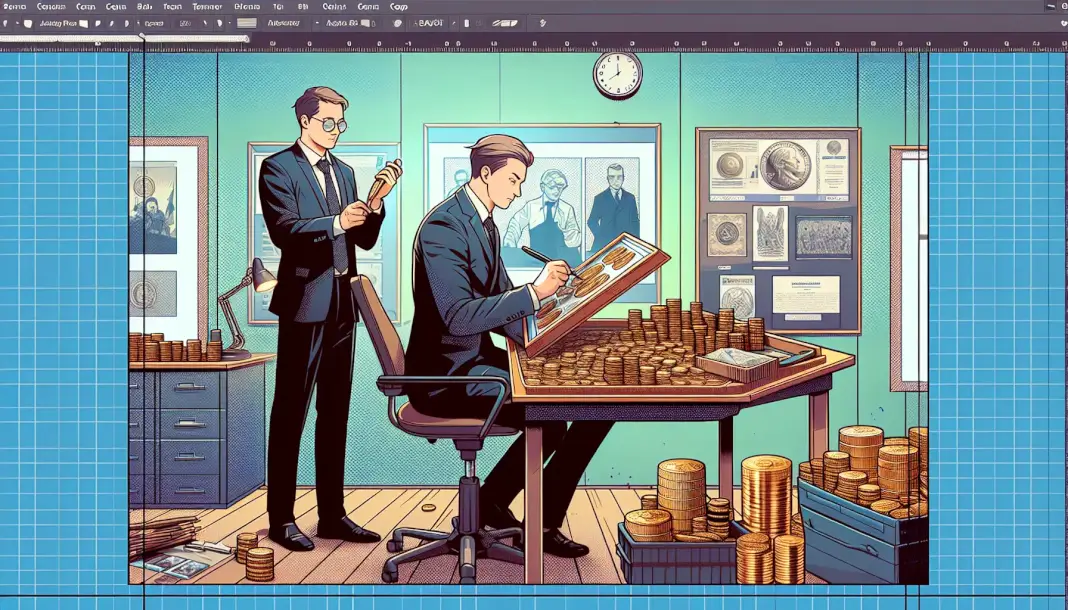Click the striped brush icon after BAVOT

tap(505, 23)
